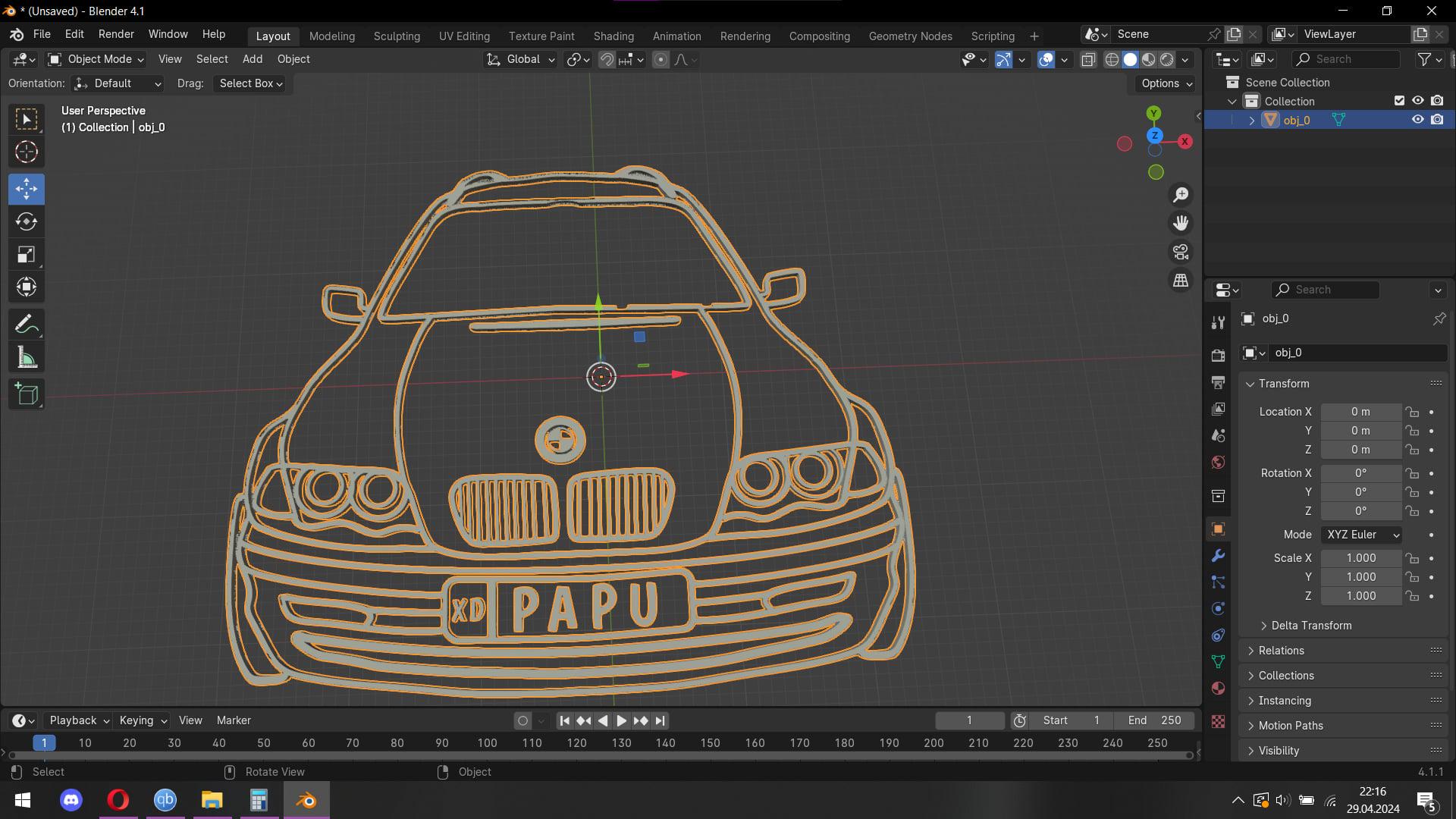The height and width of the screenshot is (819, 1456).
Task: Uncheck the Collection checkbox in the outliner
Action: (1398, 100)
